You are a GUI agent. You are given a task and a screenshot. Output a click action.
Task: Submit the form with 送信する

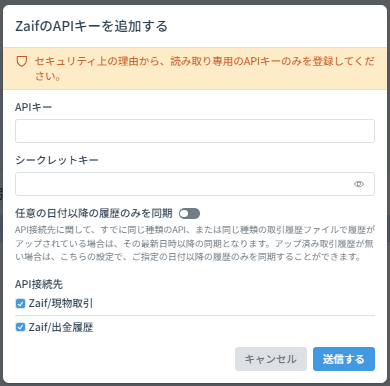pos(344,359)
